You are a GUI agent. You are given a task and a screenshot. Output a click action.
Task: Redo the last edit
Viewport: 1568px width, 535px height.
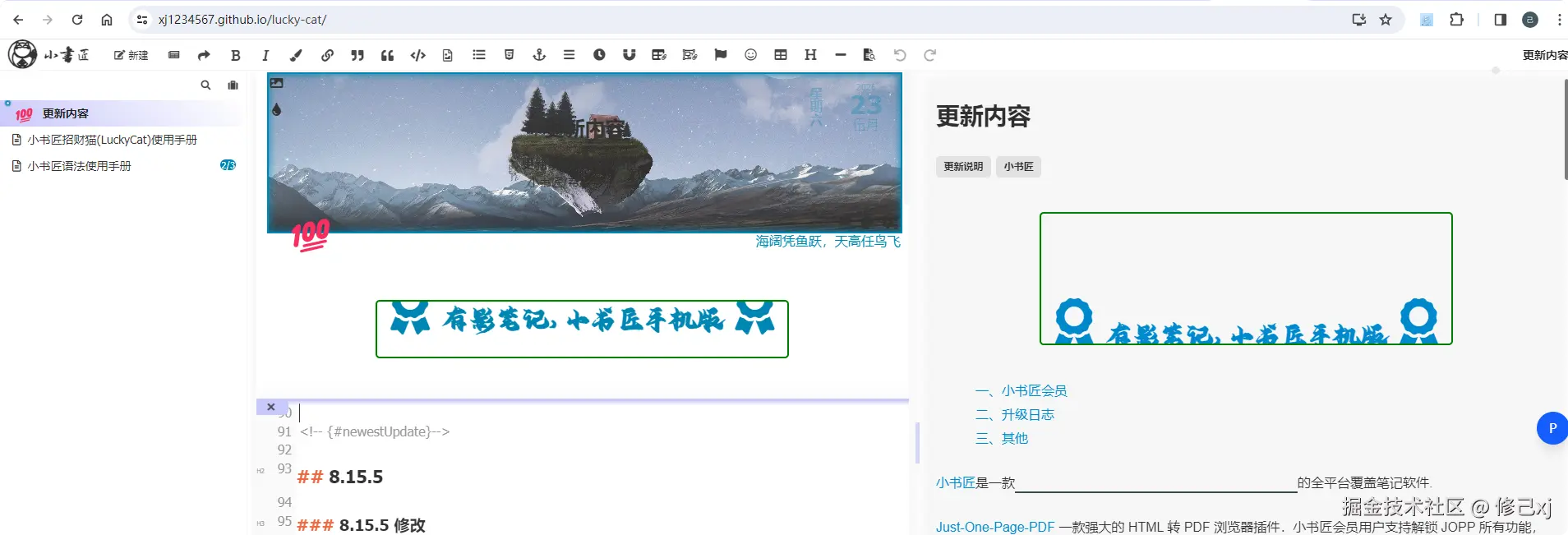pos(929,55)
